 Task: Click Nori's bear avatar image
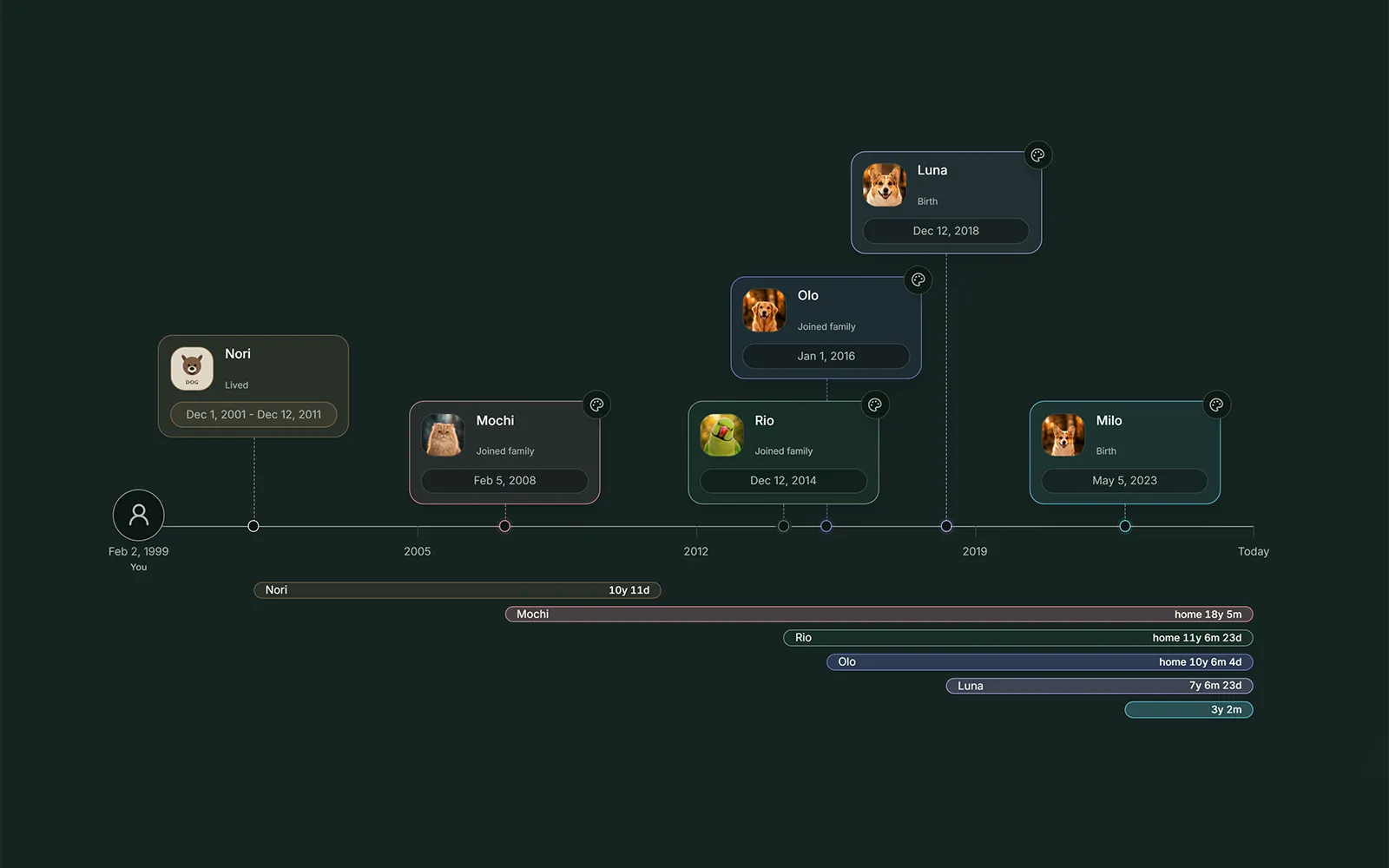(192, 369)
